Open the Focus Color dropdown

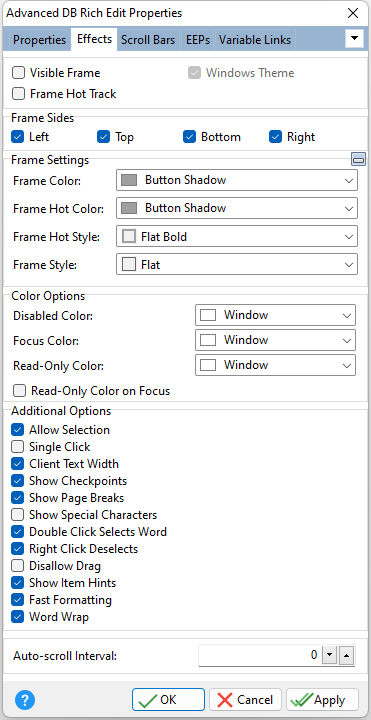point(275,340)
